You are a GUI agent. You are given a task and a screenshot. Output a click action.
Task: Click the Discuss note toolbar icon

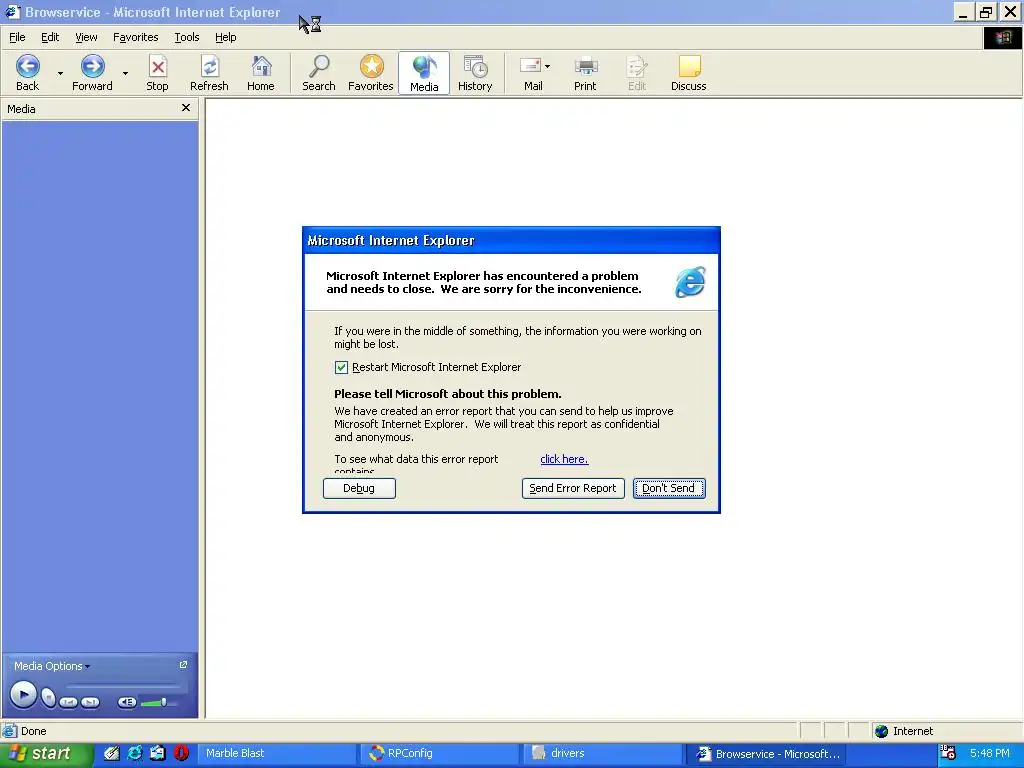(x=689, y=67)
